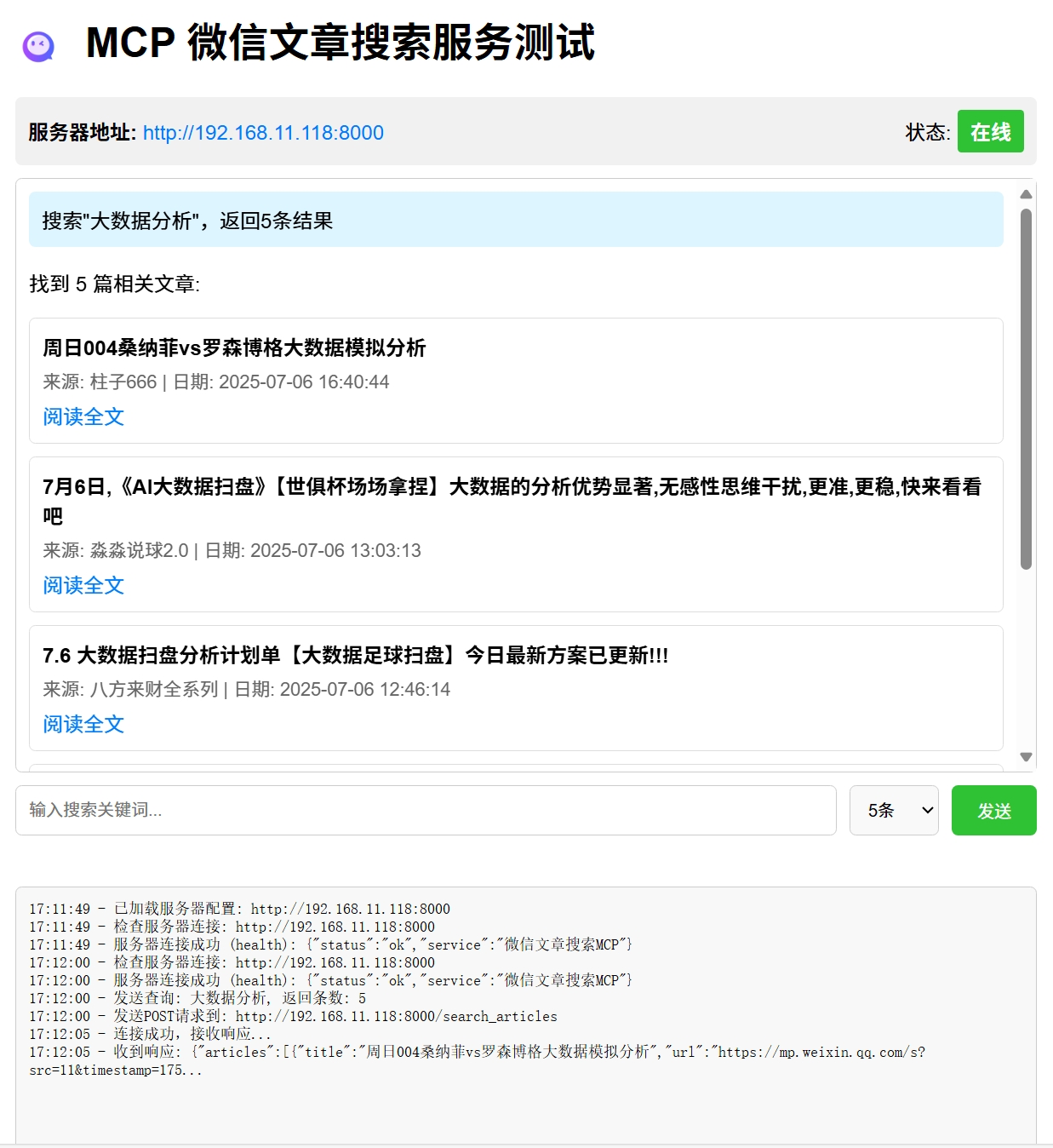
Task: Click the 状态 label
Action: 928,133
